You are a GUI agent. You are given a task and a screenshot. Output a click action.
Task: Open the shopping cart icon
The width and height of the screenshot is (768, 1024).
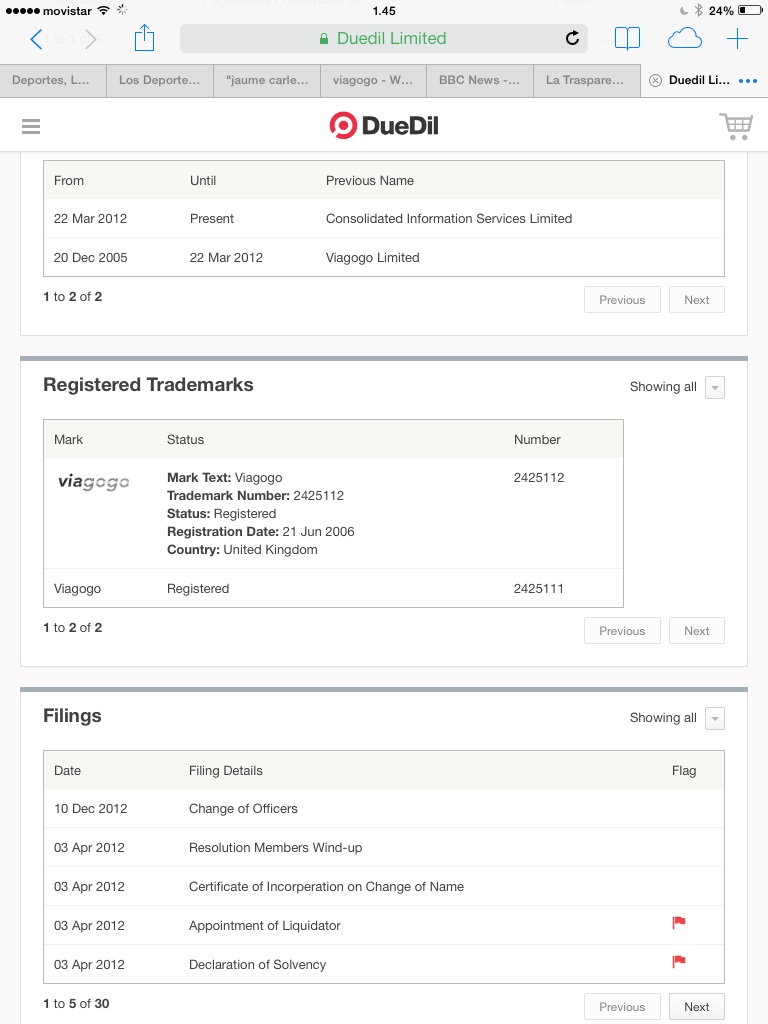coord(736,126)
